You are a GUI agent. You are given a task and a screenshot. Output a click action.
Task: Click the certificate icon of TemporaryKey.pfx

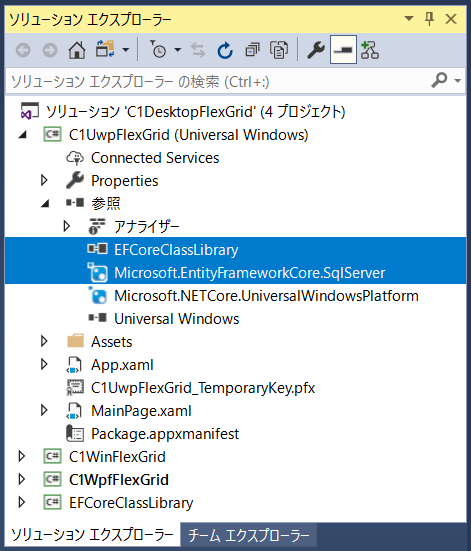tap(75, 387)
